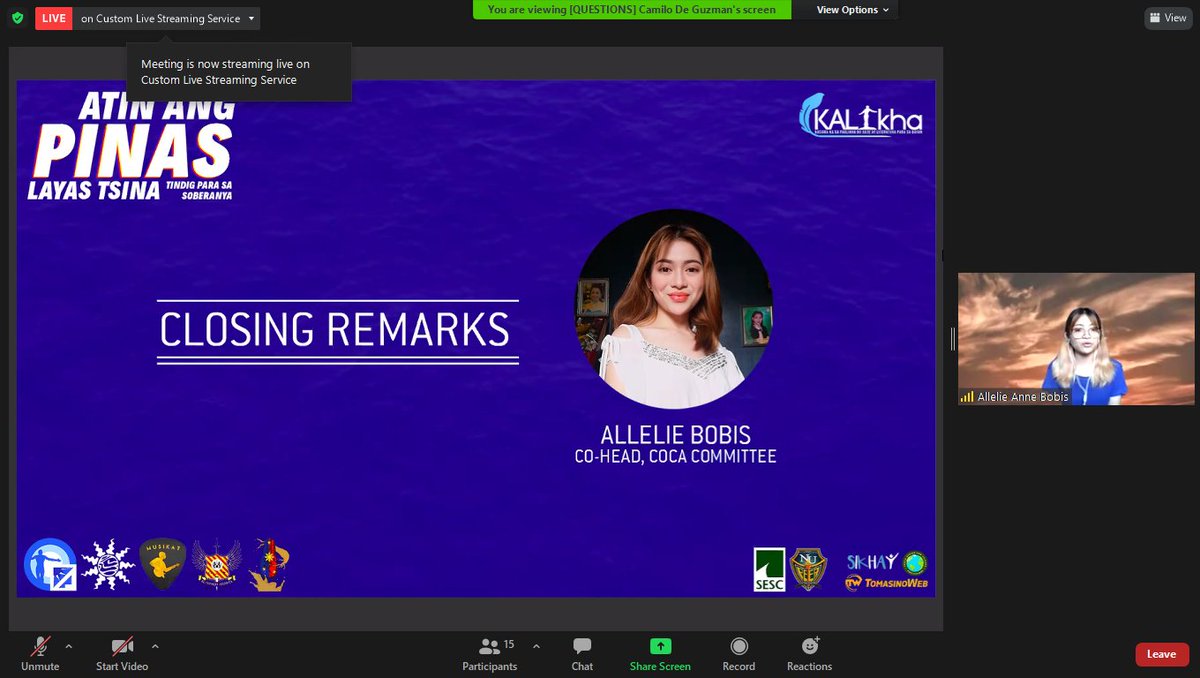
Task: Expand the arrow next to Participants
Action: [536, 646]
